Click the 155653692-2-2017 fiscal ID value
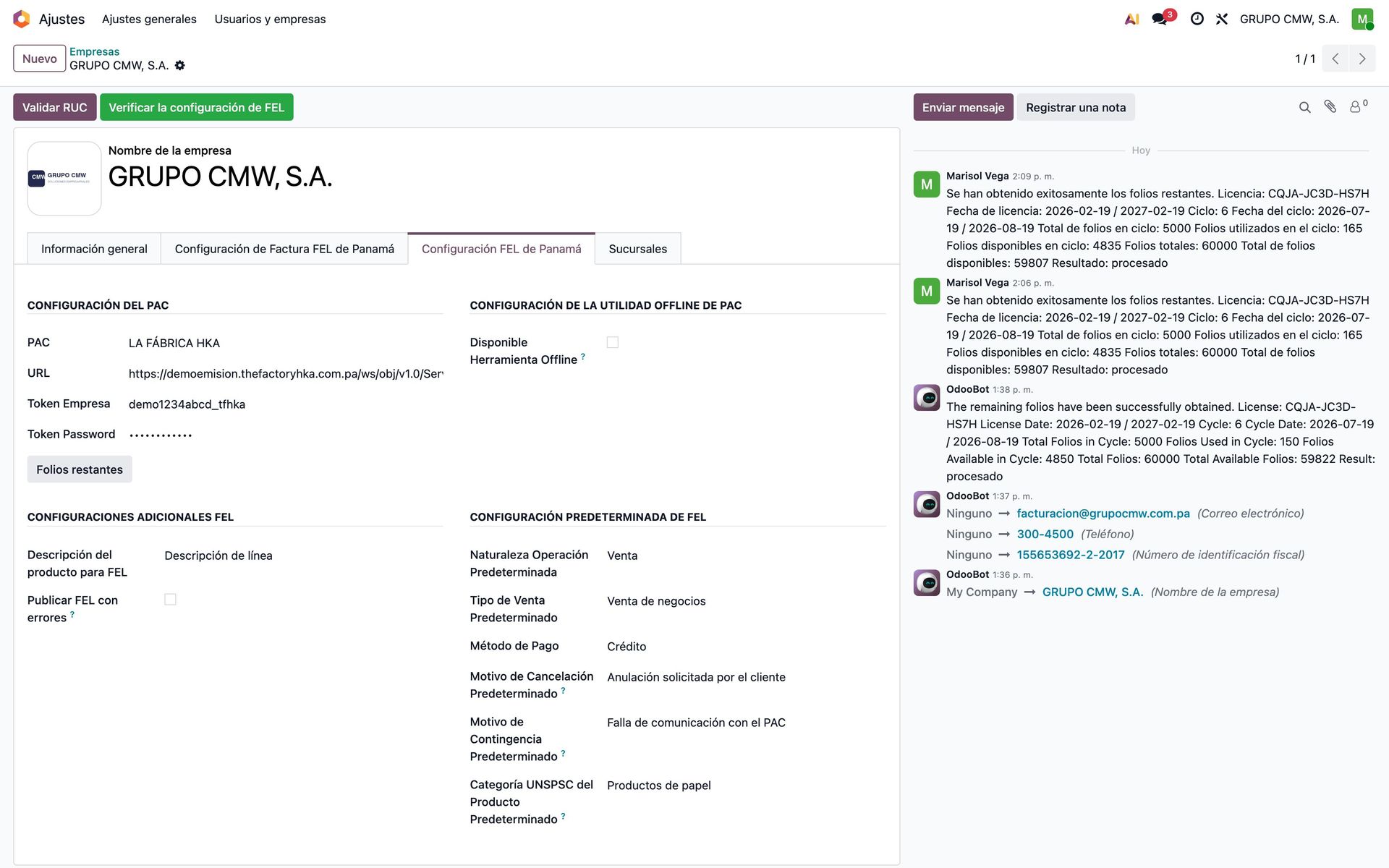Image resolution: width=1389 pixels, height=868 pixels. tap(1071, 555)
